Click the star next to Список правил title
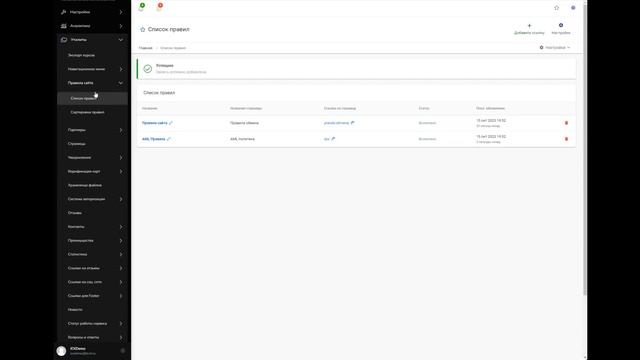640x360 pixels. (x=142, y=29)
